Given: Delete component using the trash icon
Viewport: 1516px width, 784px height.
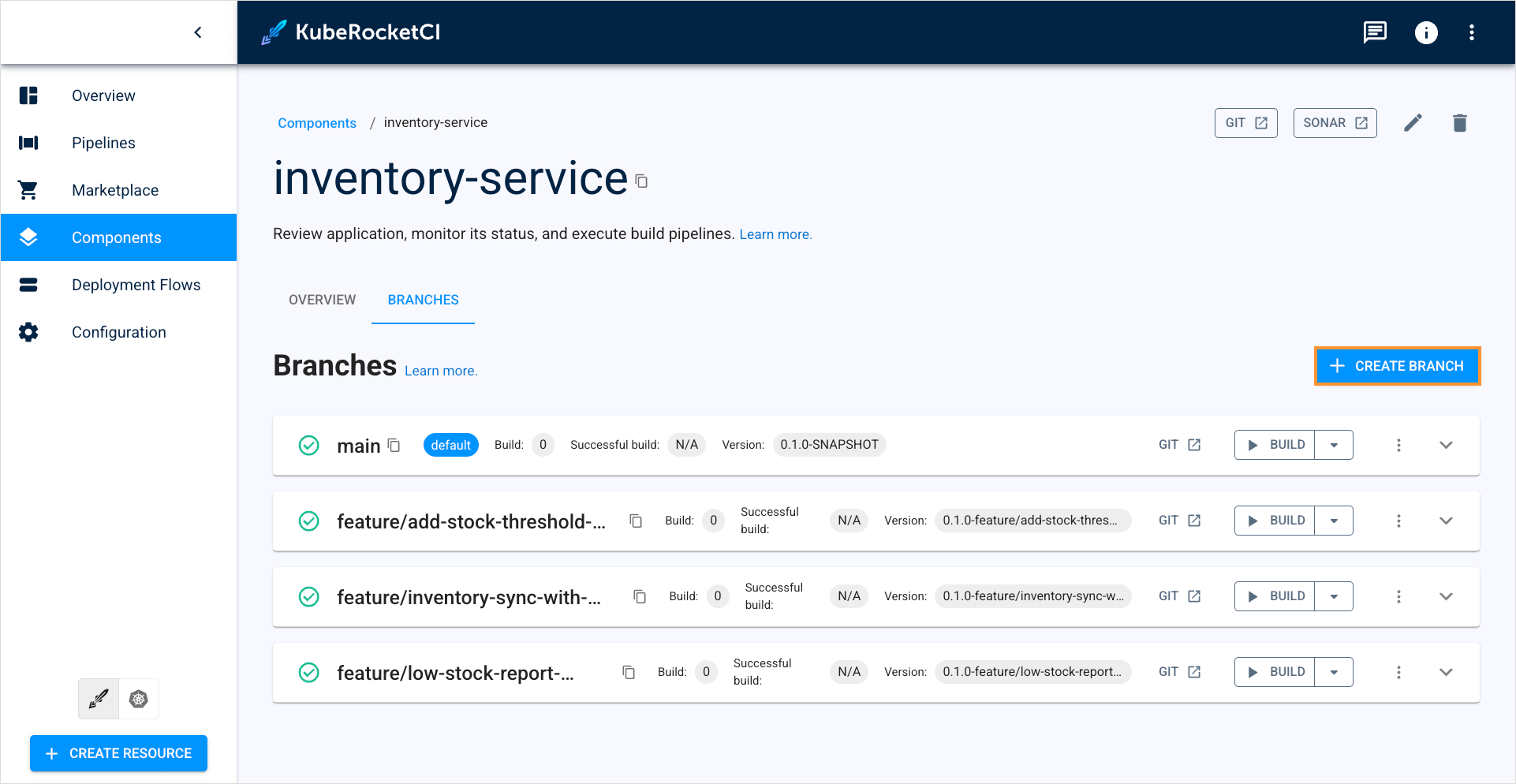Looking at the screenshot, I should point(1459,123).
